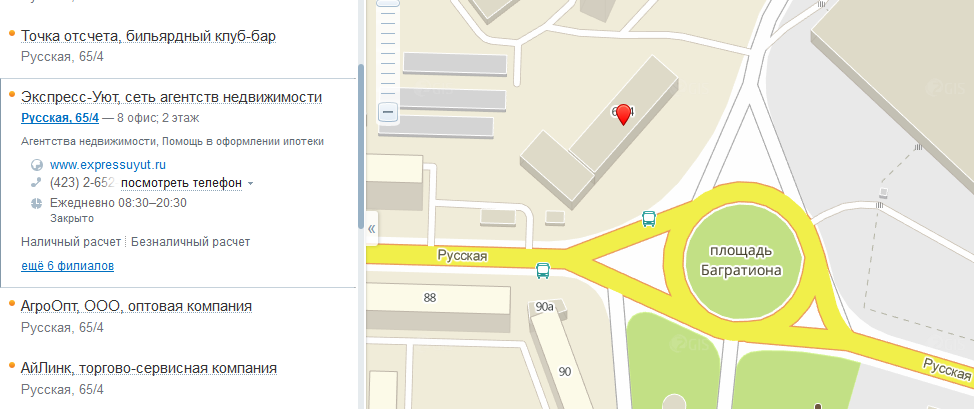The height and width of the screenshot is (409, 974).
Task: Expand the посмотреть телефон dropdown
Action: (187, 183)
